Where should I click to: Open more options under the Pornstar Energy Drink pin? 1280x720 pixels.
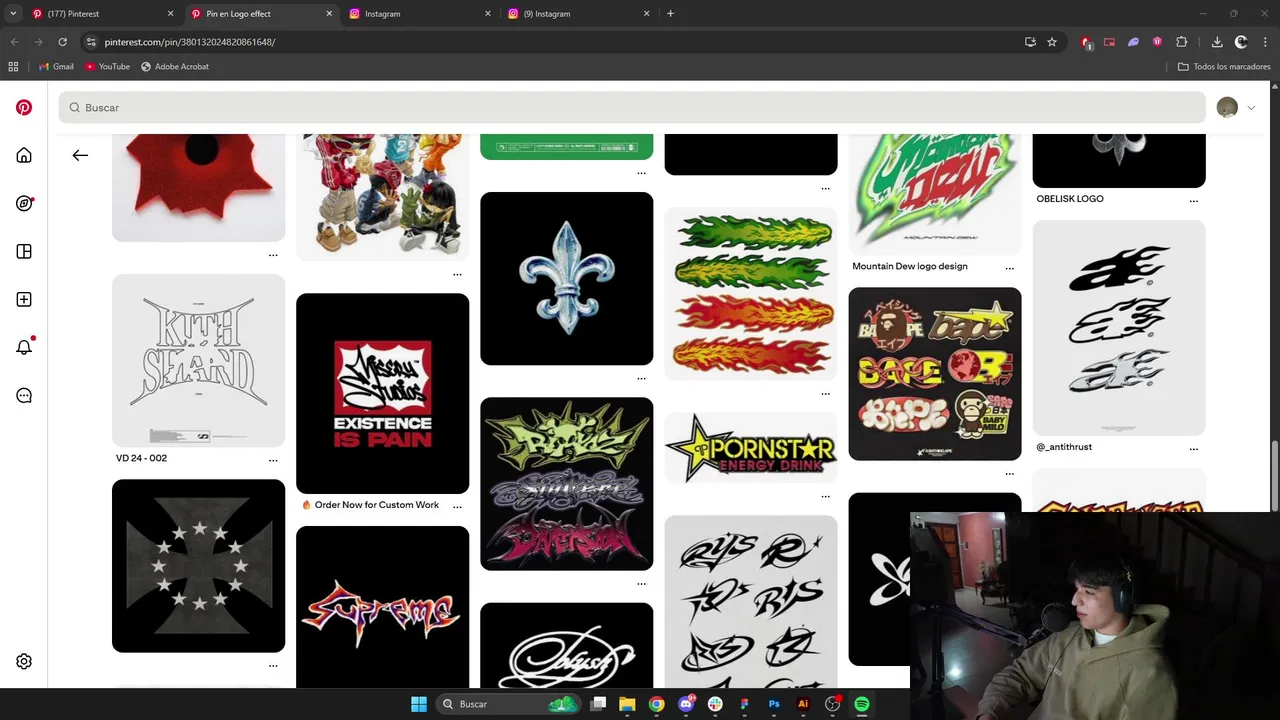[x=825, y=496]
